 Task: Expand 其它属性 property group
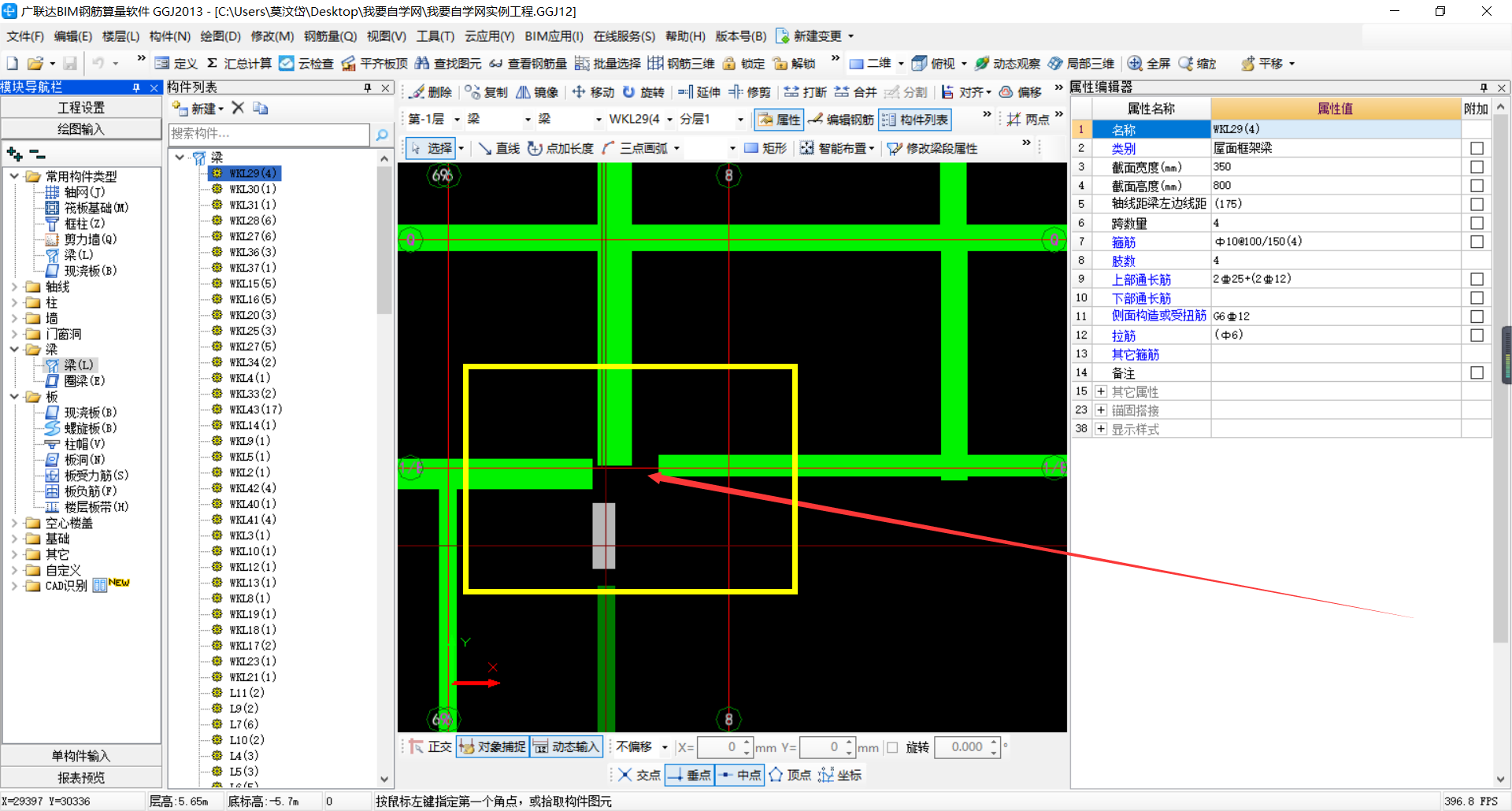[1101, 391]
